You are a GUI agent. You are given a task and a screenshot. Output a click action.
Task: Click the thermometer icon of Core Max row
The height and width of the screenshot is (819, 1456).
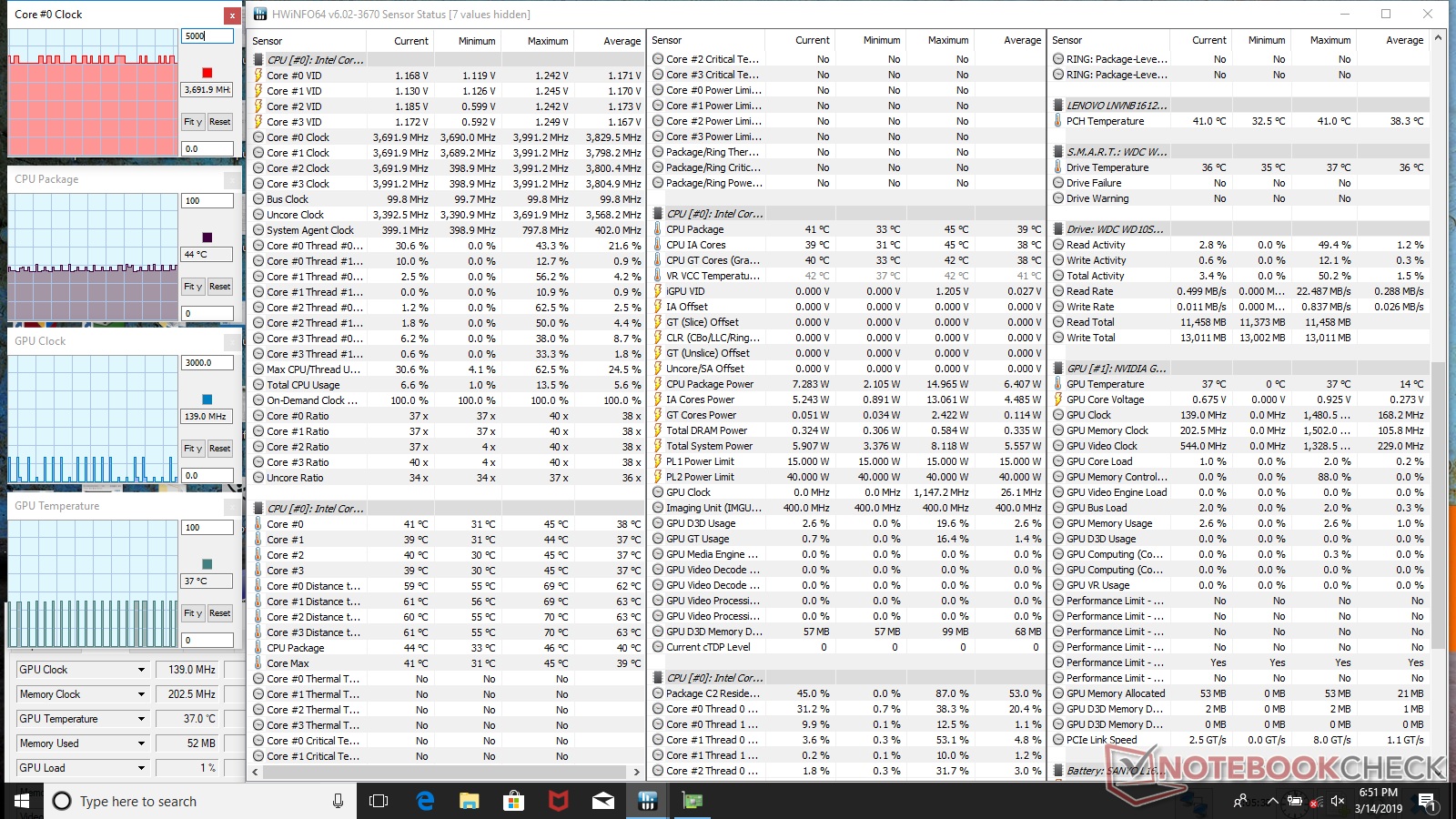258,663
